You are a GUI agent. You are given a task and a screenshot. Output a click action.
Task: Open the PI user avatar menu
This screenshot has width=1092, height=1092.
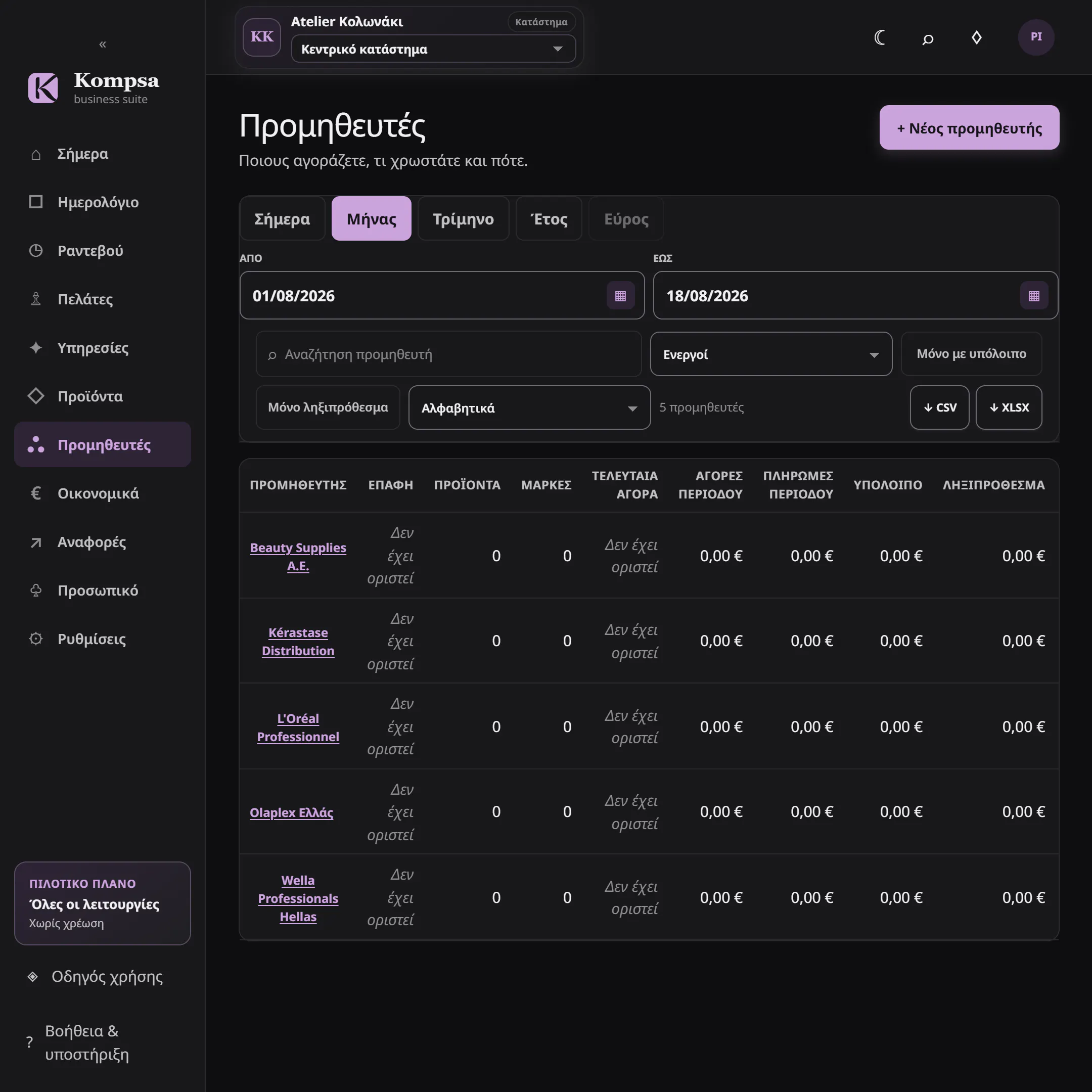1036,37
